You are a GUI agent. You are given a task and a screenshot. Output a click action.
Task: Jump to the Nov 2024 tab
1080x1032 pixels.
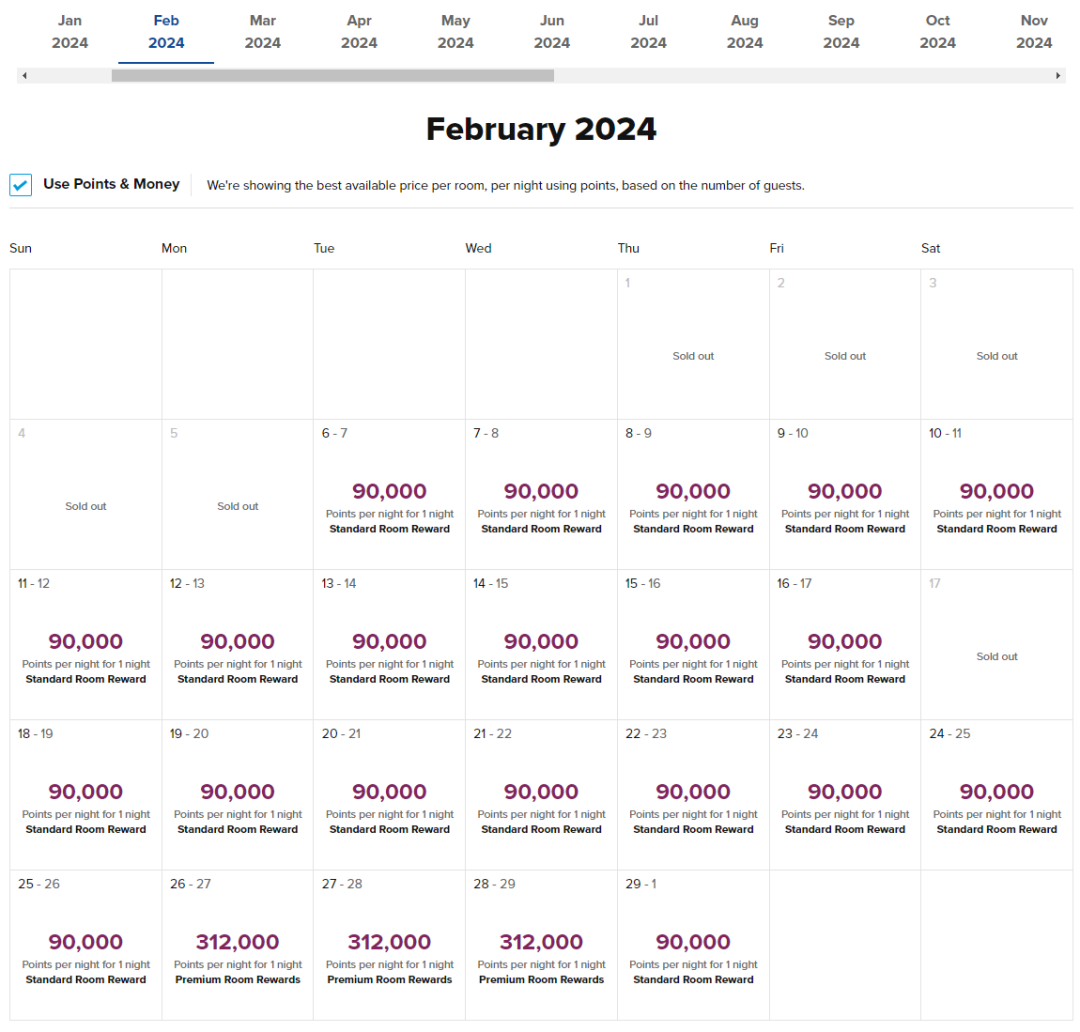pos(1034,32)
